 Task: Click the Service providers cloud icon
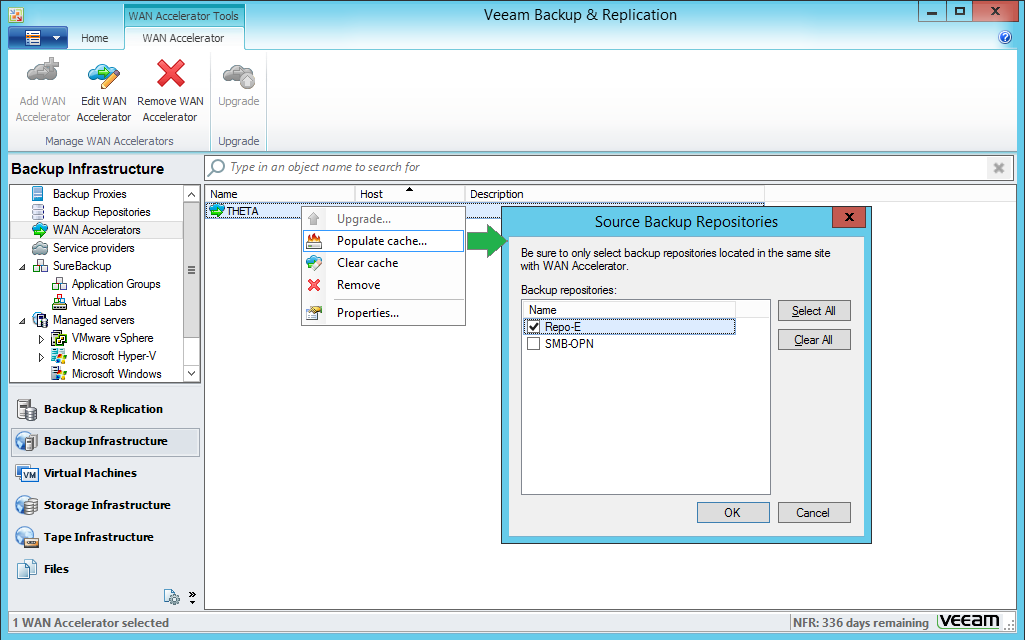[40, 248]
